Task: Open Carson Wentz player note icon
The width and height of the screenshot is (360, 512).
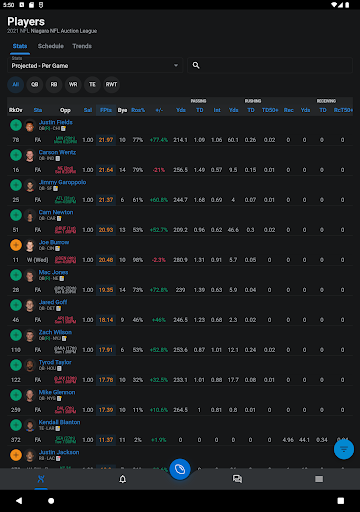Action: tap(58, 159)
